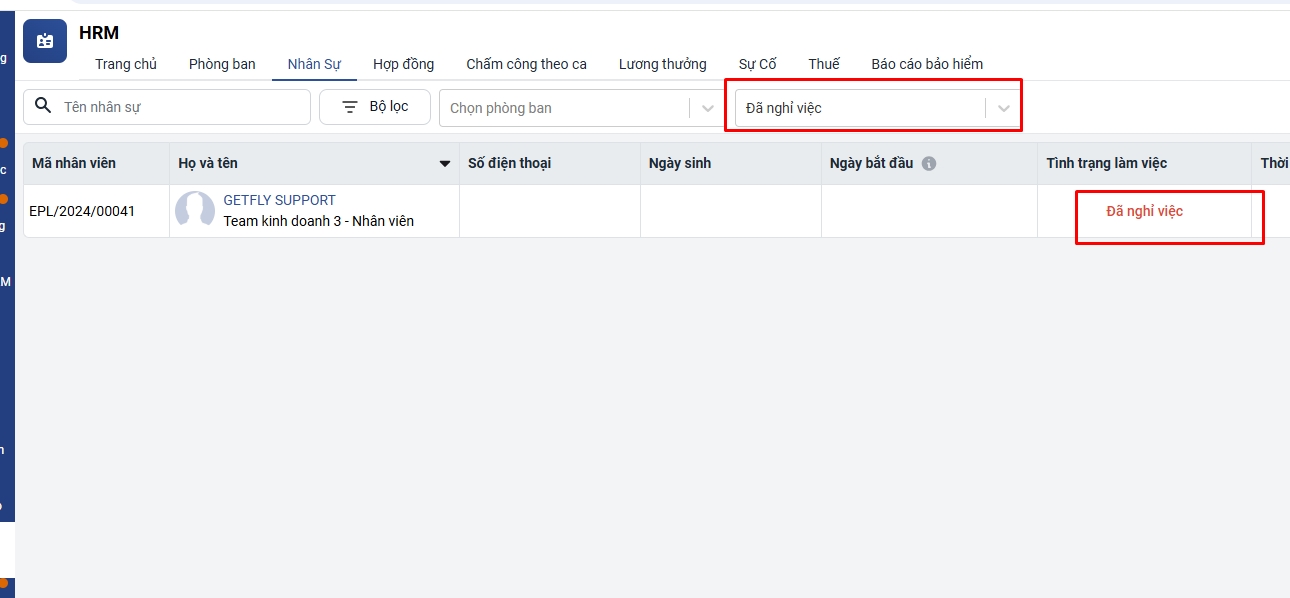Go to Chấm công theo ca tab

[x=526, y=64]
